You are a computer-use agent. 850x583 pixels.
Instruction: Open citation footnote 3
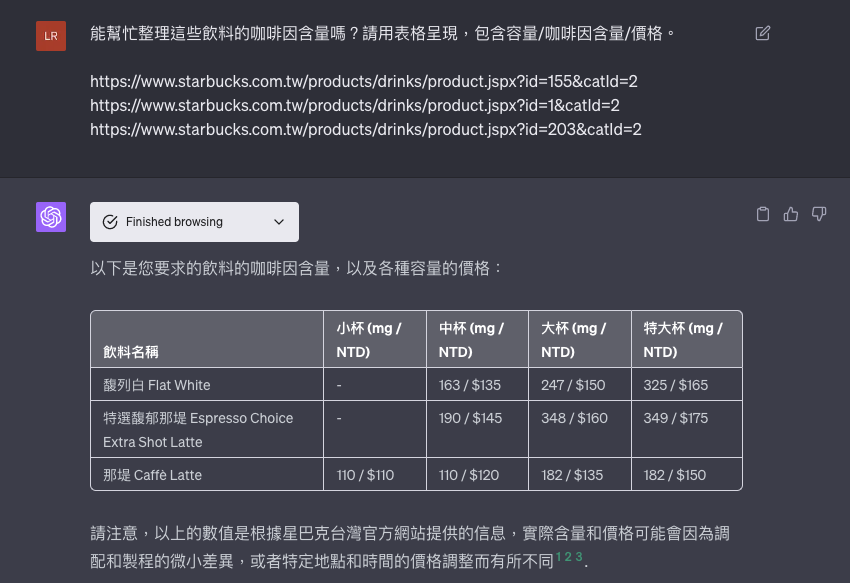tap(578, 558)
